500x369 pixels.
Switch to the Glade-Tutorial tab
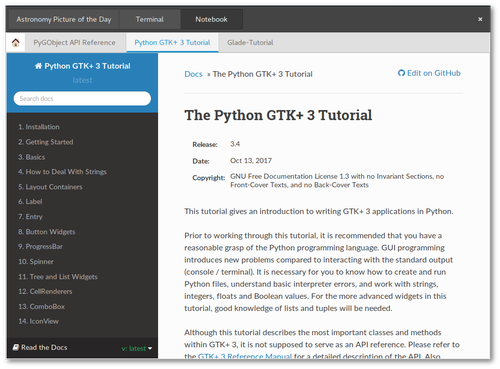[250, 43]
